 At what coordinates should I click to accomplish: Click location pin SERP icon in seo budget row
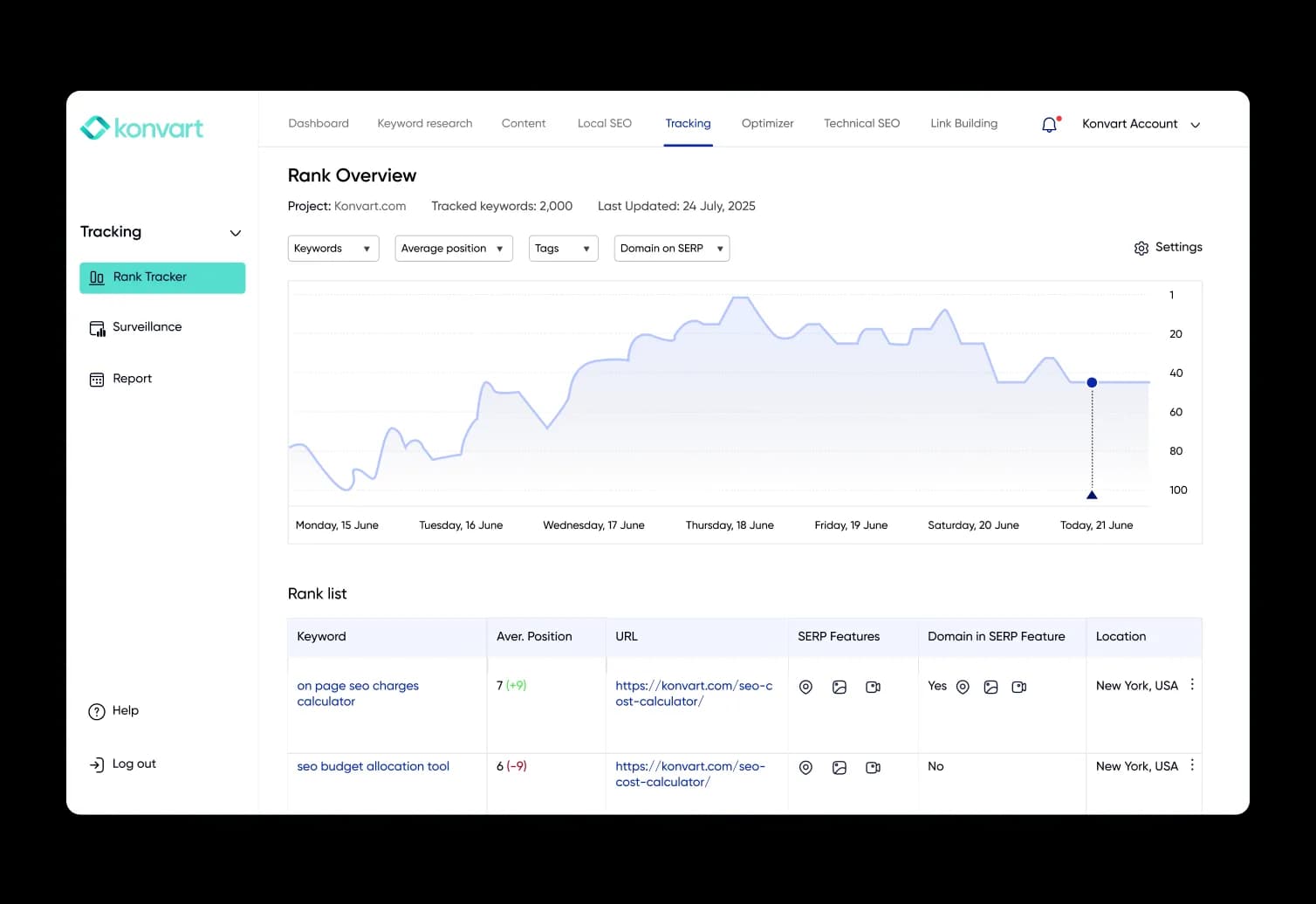(x=805, y=768)
